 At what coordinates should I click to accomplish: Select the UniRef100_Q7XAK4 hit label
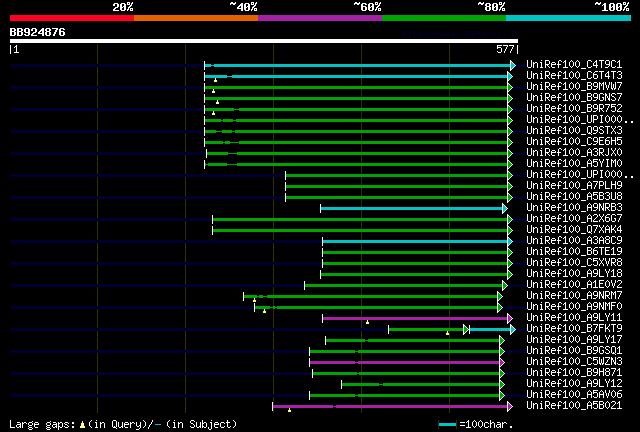click(574, 230)
